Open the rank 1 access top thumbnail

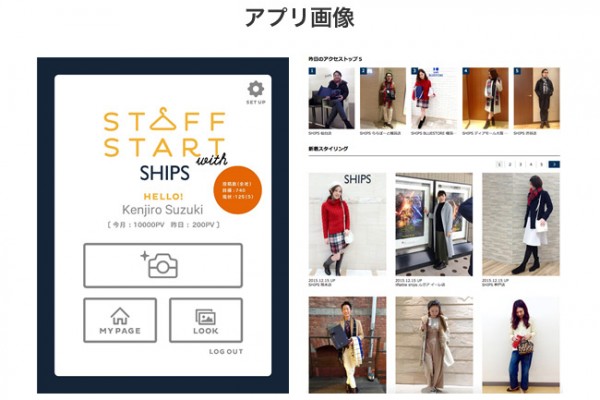pos(331,98)
